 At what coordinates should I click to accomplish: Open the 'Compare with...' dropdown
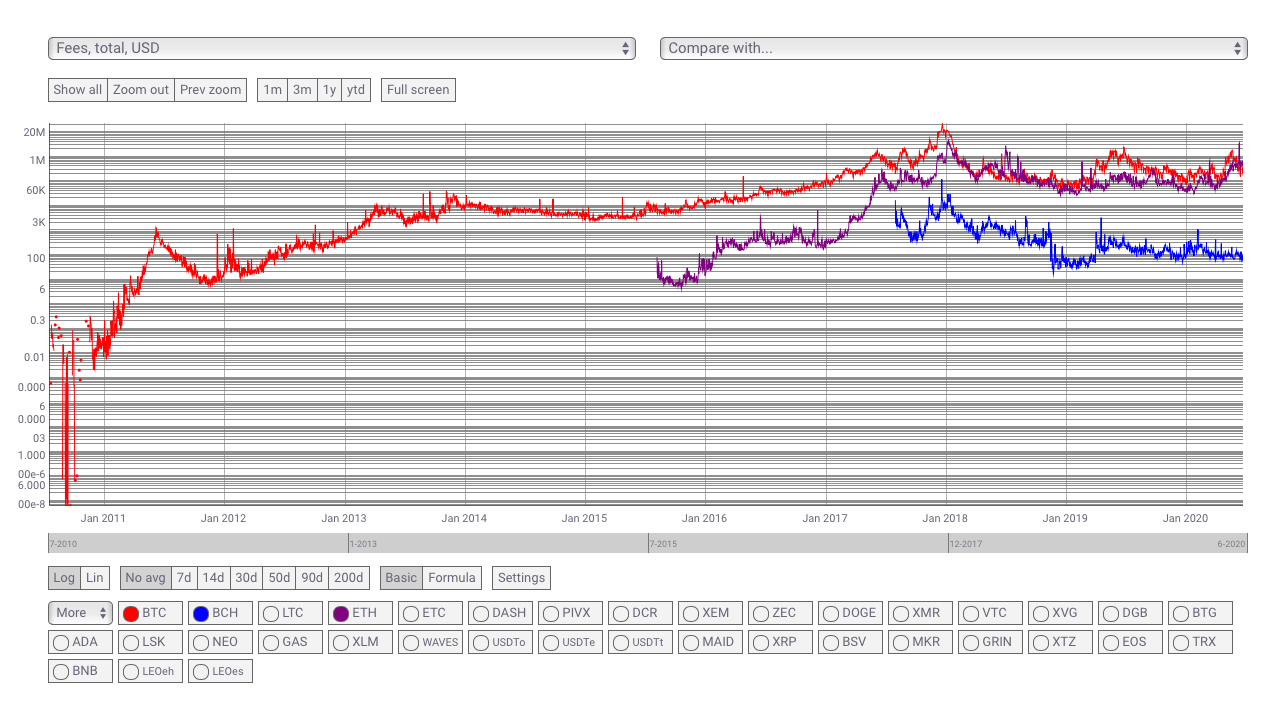(x=954, y=48)
